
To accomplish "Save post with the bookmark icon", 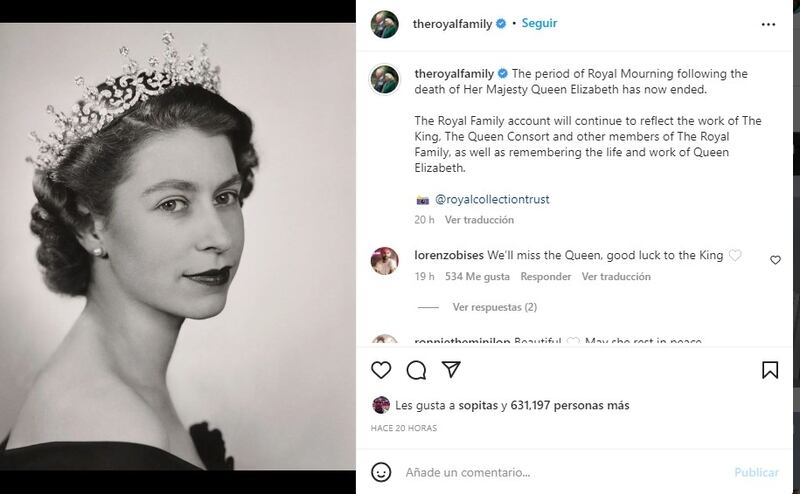I will point(770,370).
